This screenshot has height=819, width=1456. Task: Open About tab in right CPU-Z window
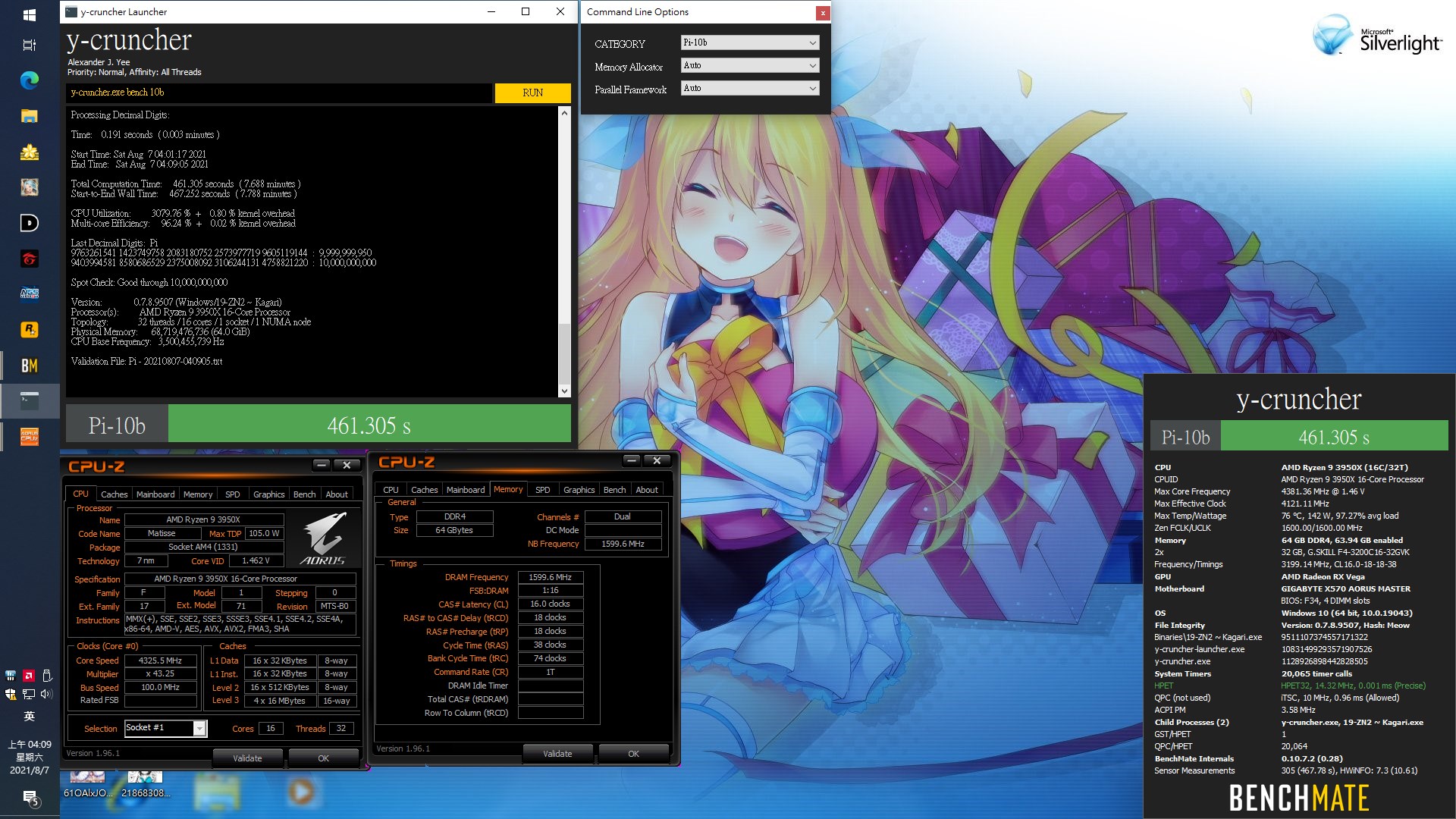(x=647, y=490)
